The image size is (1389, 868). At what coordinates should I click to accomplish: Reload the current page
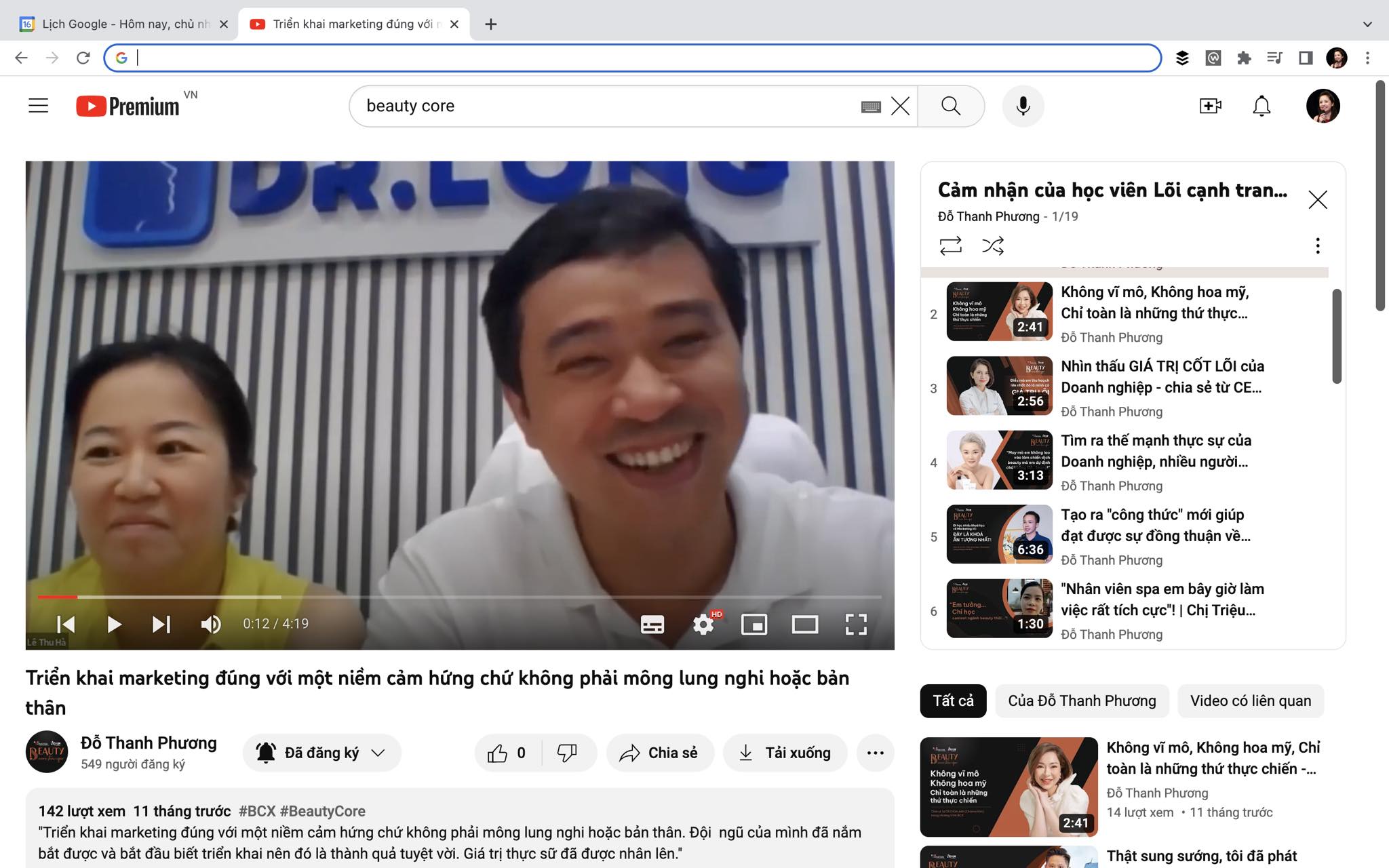[83, 58]
